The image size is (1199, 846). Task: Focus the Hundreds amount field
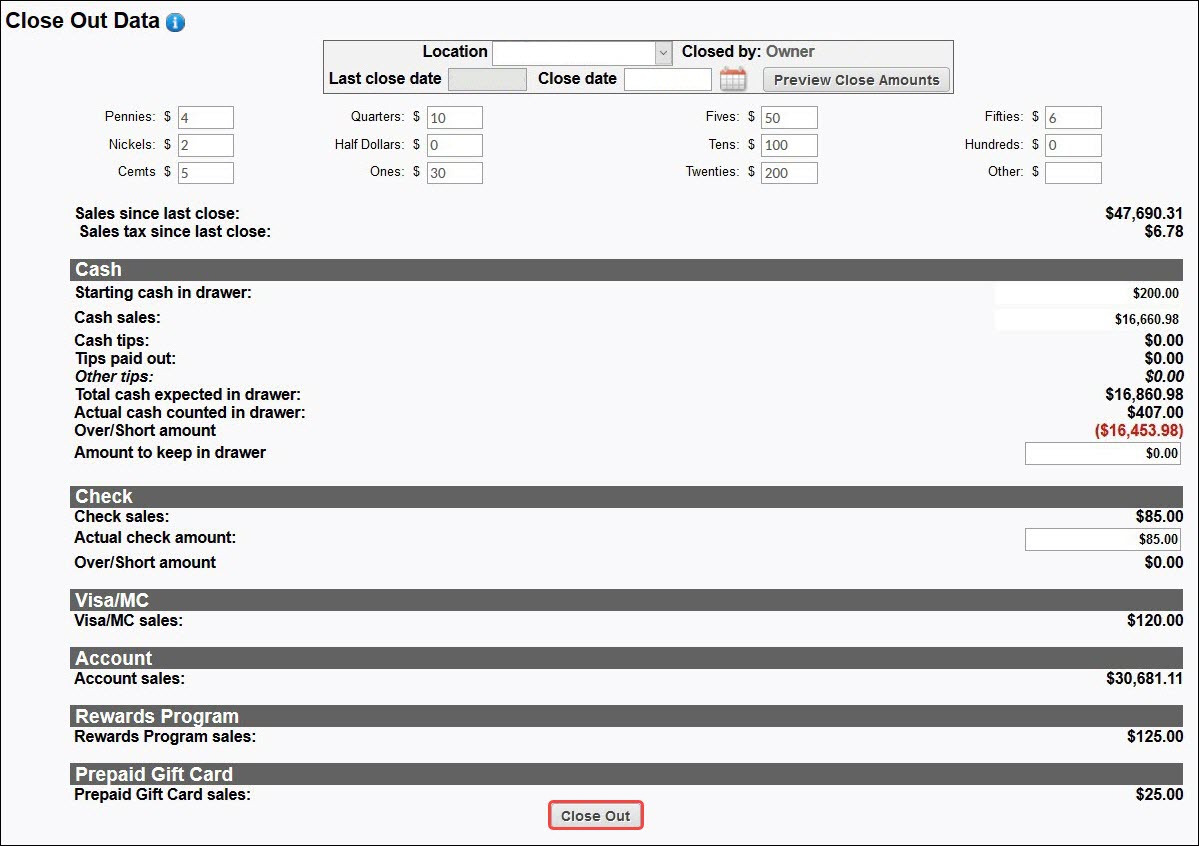[1072, 145]
